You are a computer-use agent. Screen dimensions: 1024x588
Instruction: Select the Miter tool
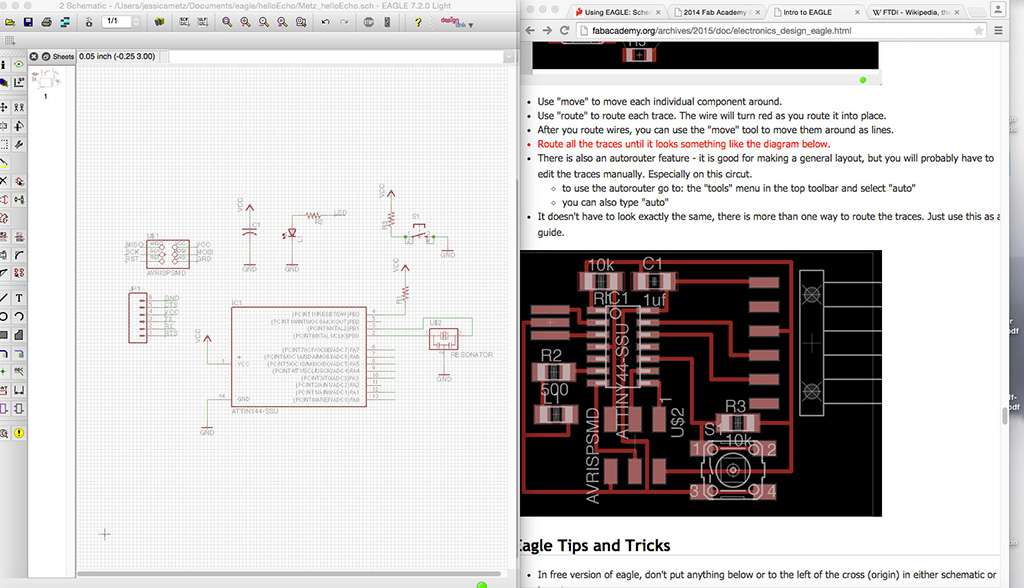(19, 255)
